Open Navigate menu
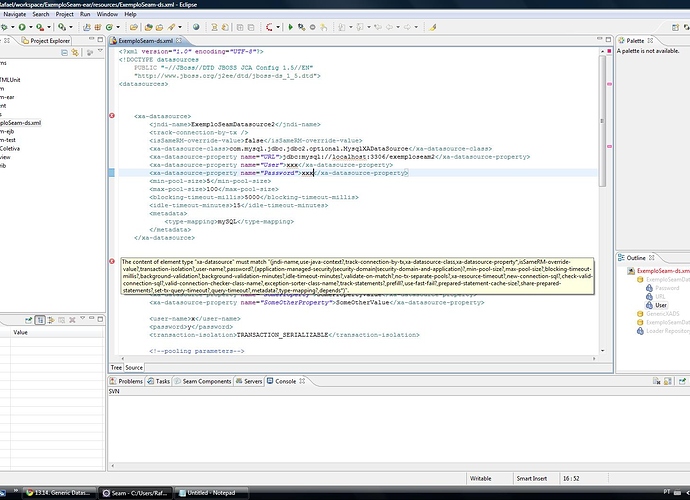690x500 pixels. click(15, 14)
